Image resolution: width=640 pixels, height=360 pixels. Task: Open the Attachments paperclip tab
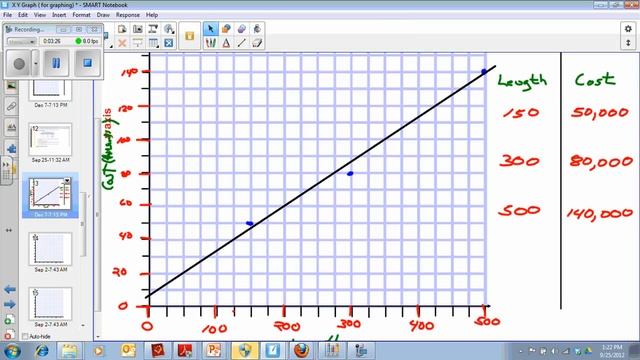click(x=11, y=107)
